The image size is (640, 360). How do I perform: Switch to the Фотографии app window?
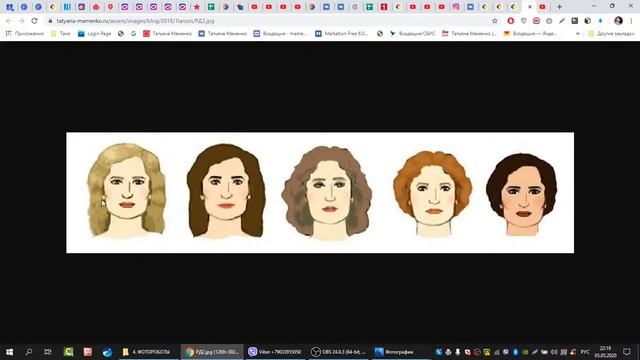pos(400,352)
